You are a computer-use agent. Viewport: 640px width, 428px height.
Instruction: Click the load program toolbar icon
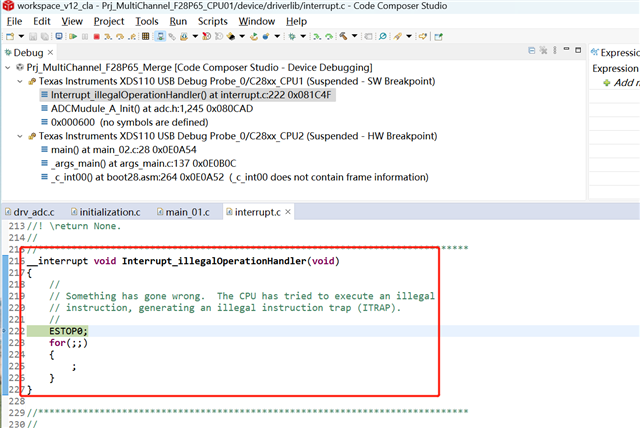click(x=184, y=36)
